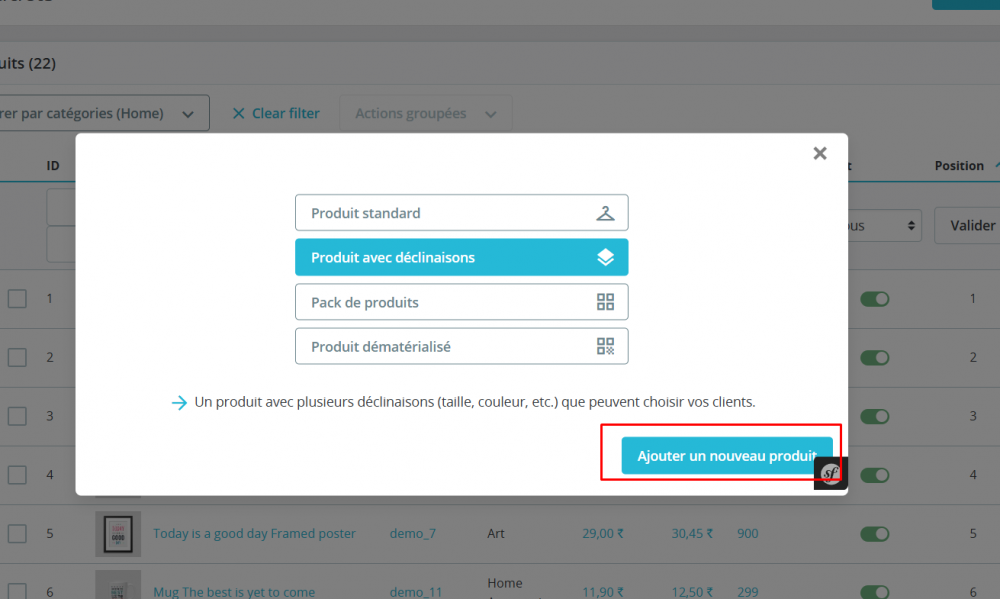1000x599 pixels.
Task: Click layers icon on Produit avec déclinaisons
Action: click(x=605, y=257)
